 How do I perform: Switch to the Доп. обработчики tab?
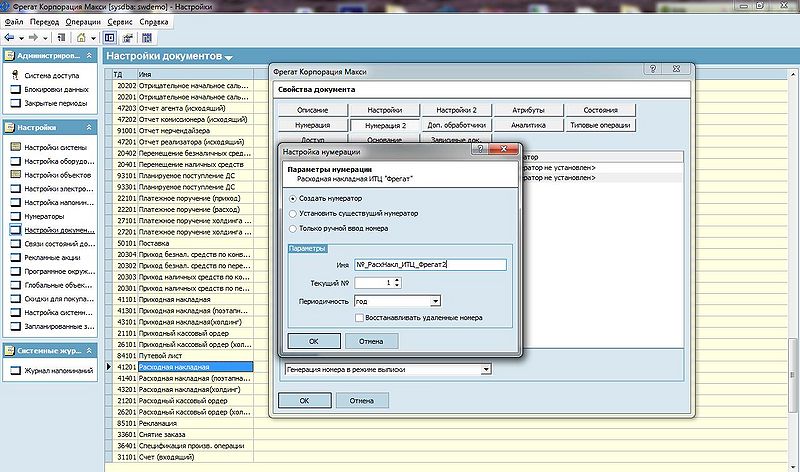(x=457, y=125)
